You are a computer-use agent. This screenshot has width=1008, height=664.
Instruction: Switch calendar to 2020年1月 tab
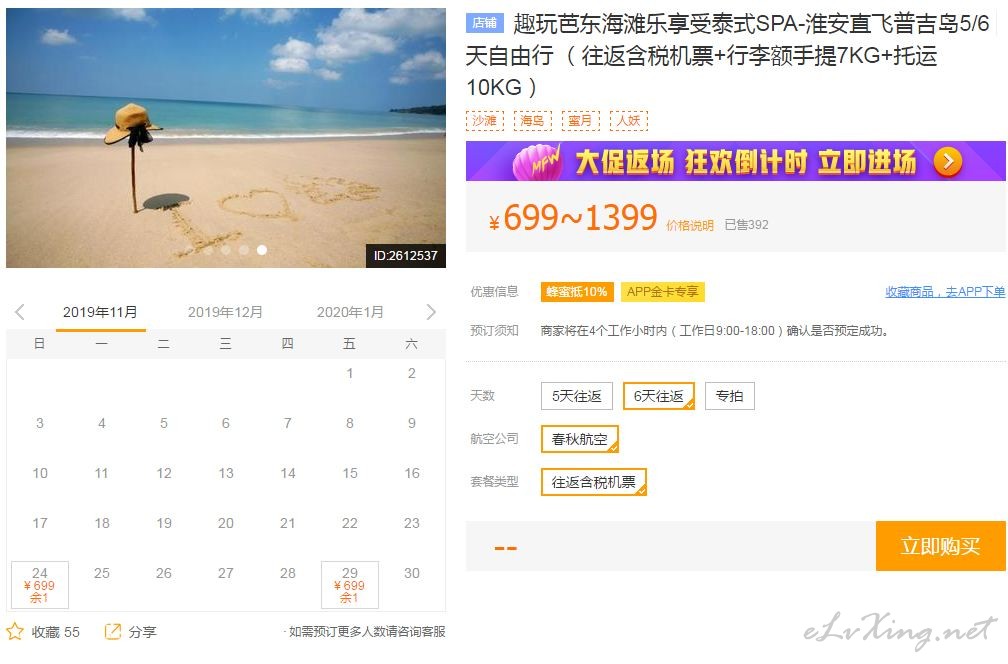(x=350, y=312)
